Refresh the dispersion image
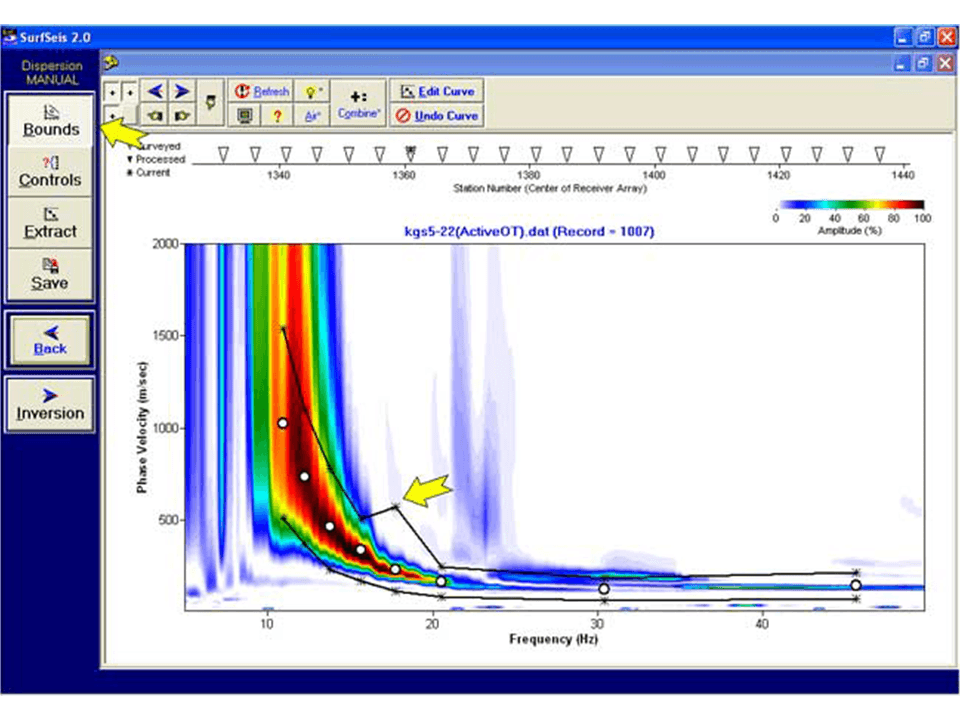Screen dimensions: 960x720 coord(262,91)
